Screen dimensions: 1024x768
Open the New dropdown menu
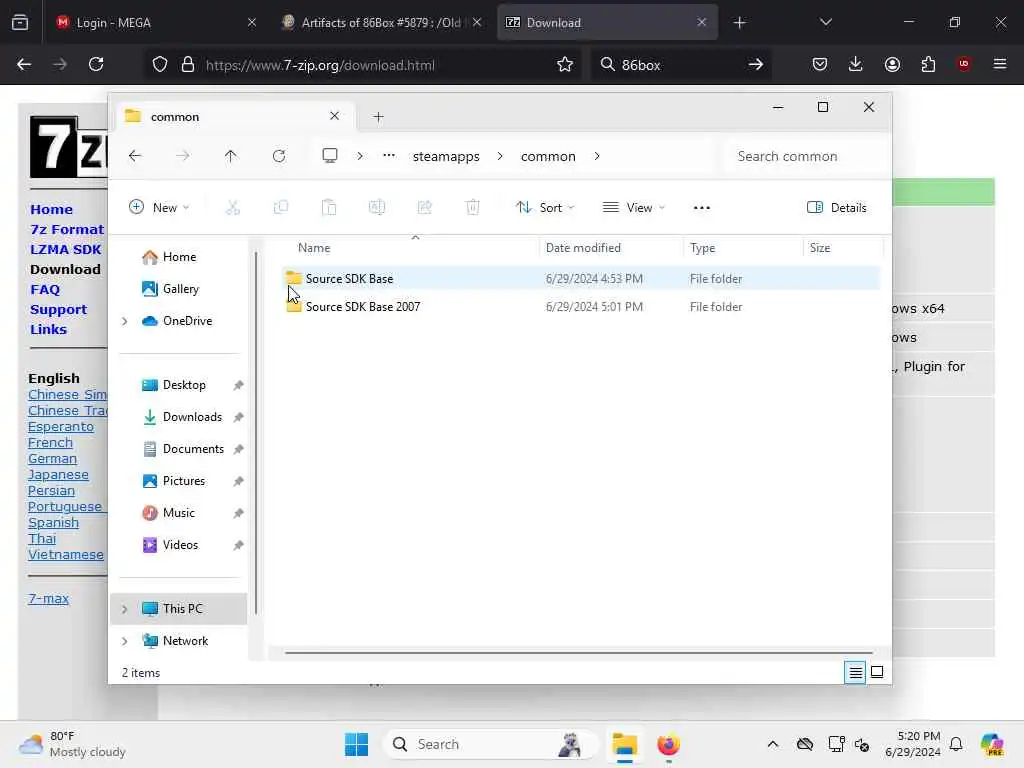(159, 208)
